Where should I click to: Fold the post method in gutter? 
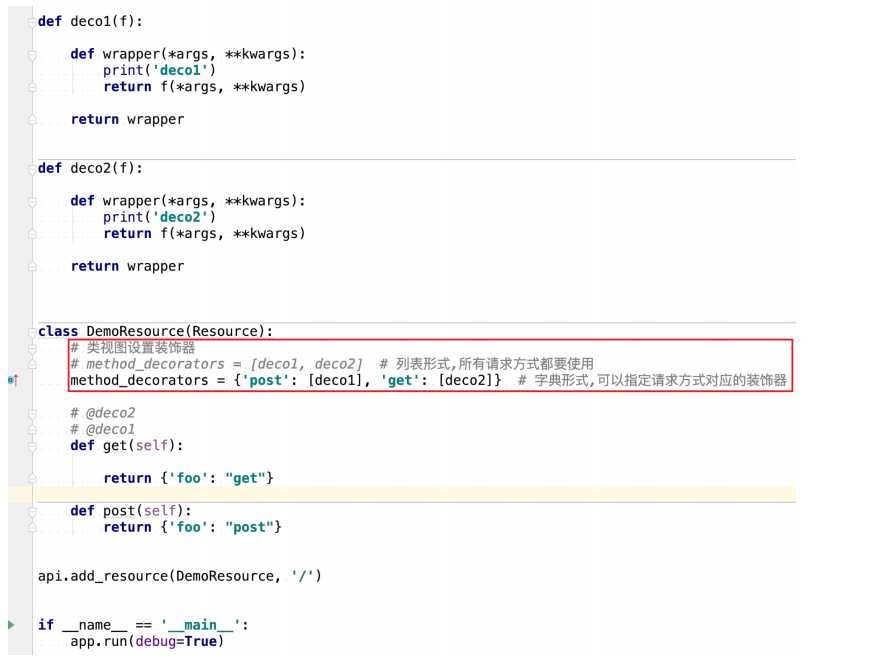point(32,511)
